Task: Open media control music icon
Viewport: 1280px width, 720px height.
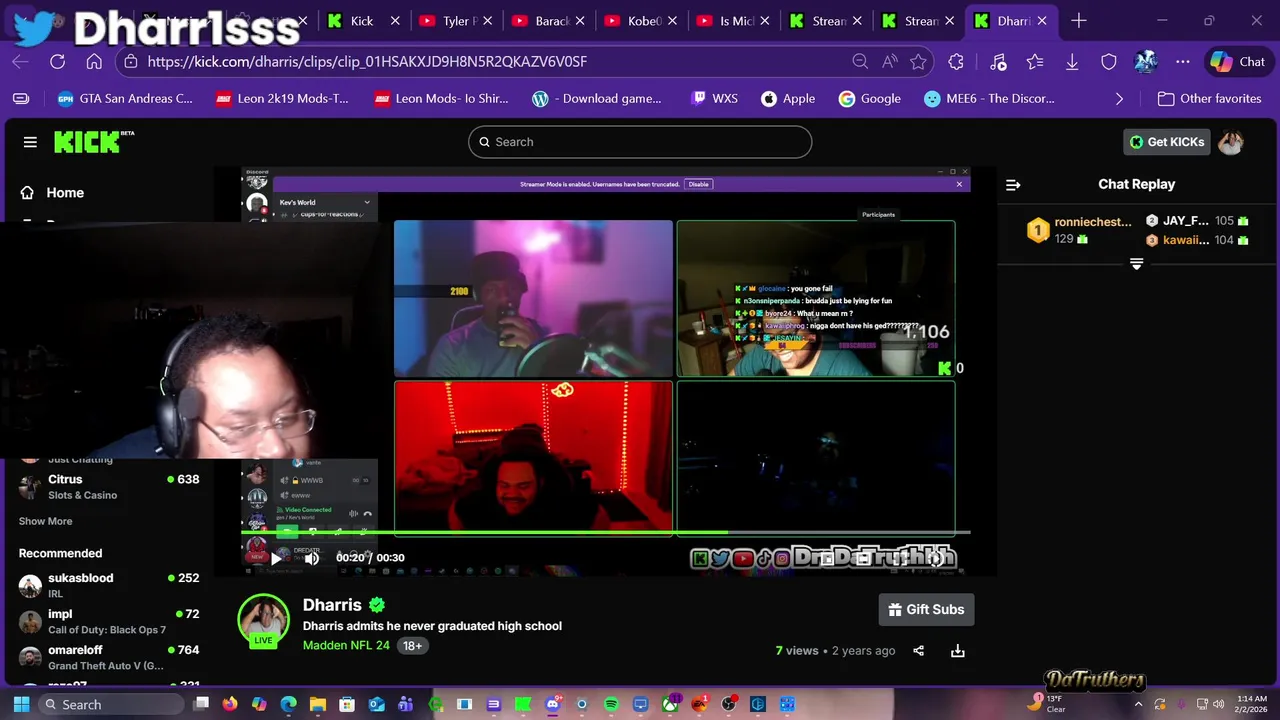Action: pos(998,62)
